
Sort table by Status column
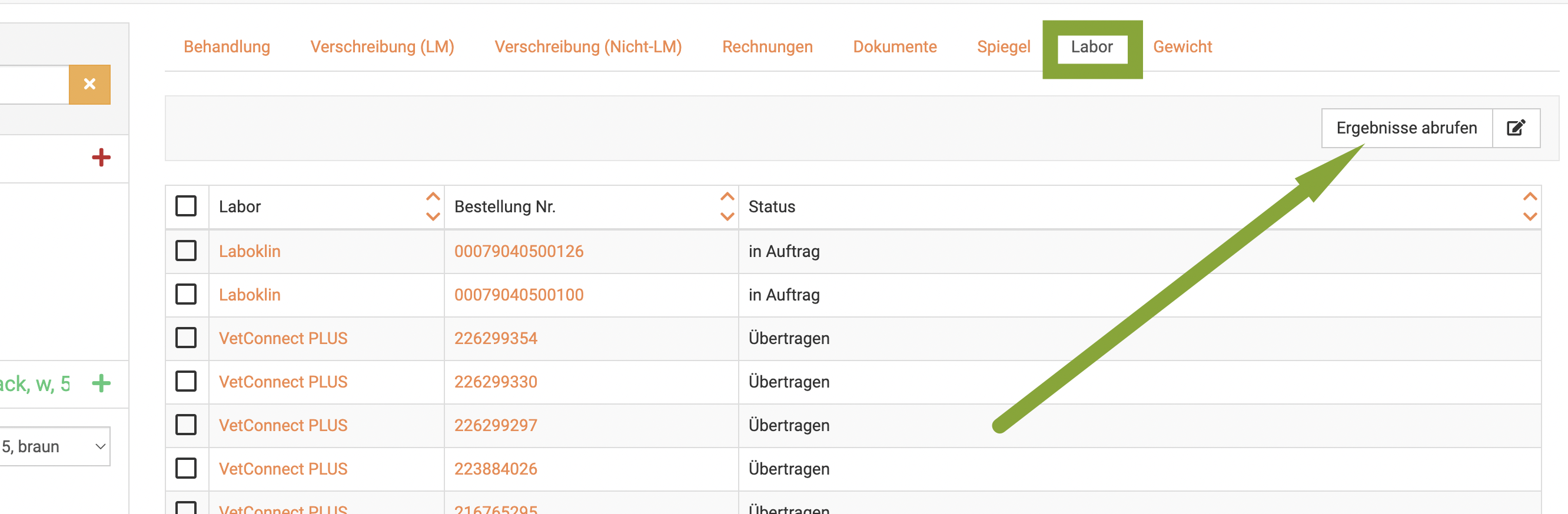pyautogui.click(x=1529, y=206)
